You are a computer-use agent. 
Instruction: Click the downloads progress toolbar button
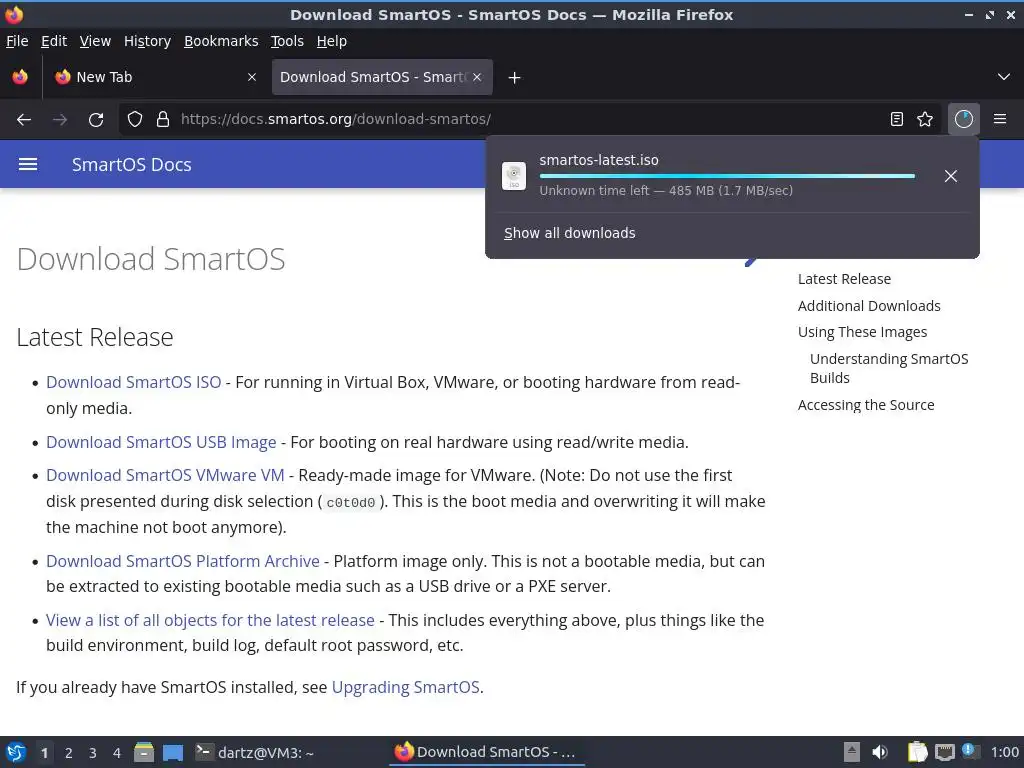click(963, 120)
